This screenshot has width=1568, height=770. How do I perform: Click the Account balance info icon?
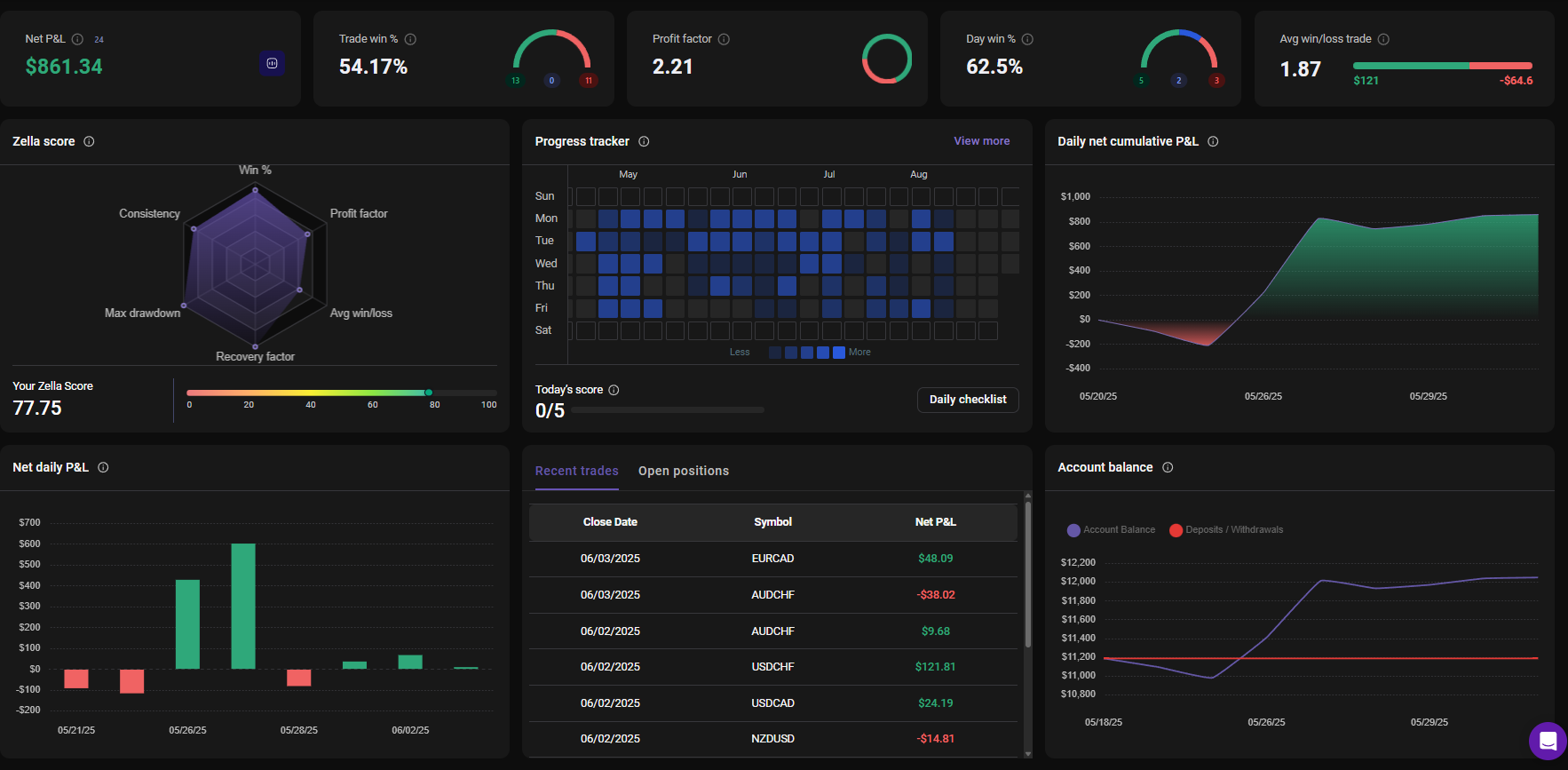click(1168, 467)
